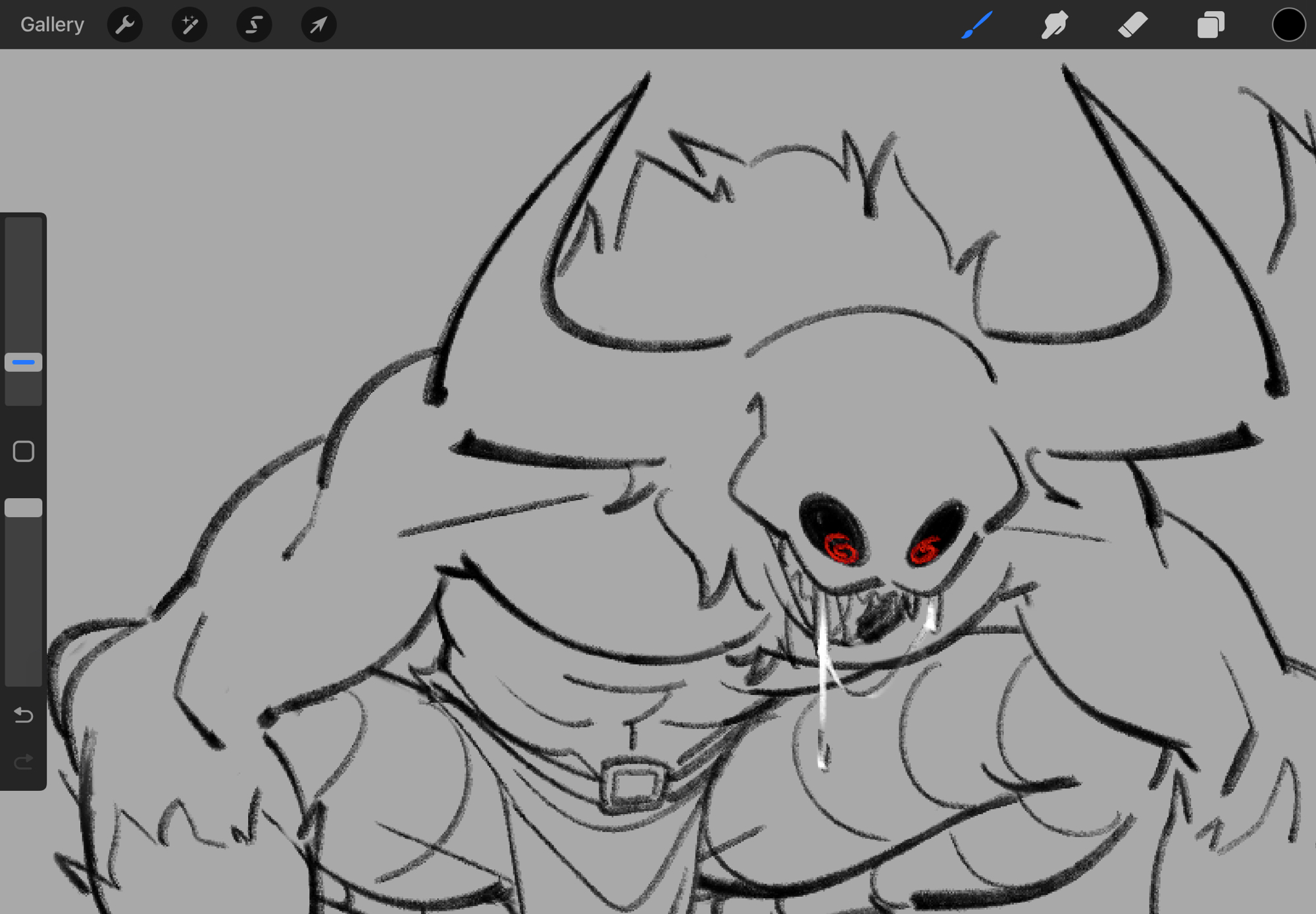Screen dimensions: 1316x914
Task: Tap the square Modify button in sidebar
Action: point(24,451)
